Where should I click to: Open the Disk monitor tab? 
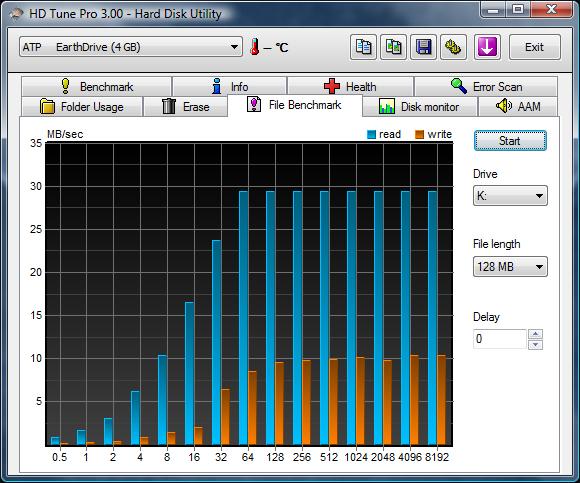419,107
